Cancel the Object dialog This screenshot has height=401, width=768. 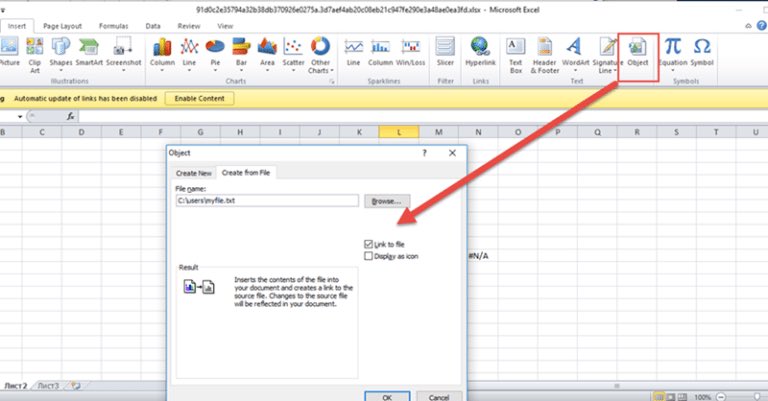click(439, 397)
